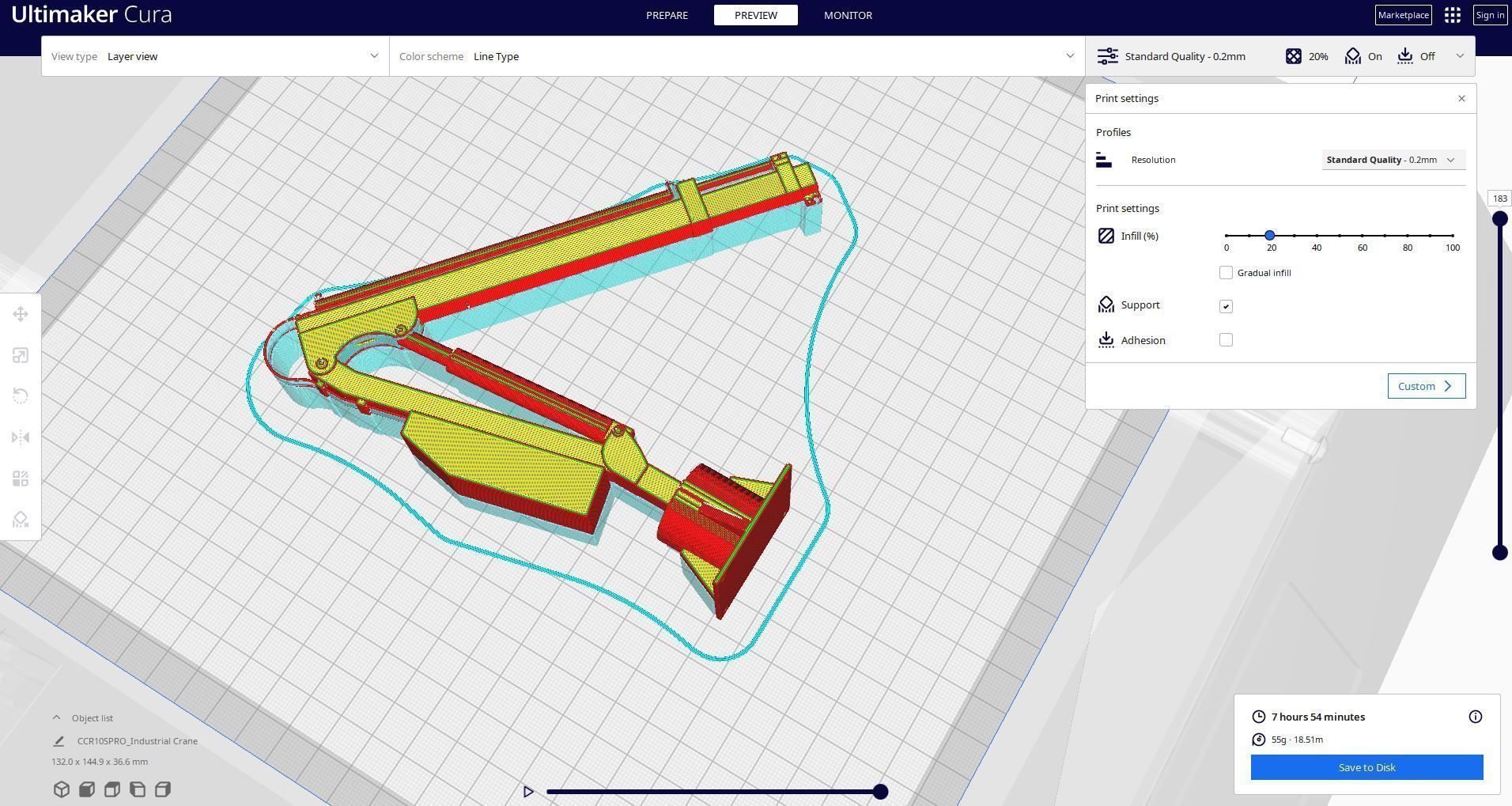Click the Infill percentage slider handle
The height and width of the screenshot is (806, 1512).
click(1269, 236)
